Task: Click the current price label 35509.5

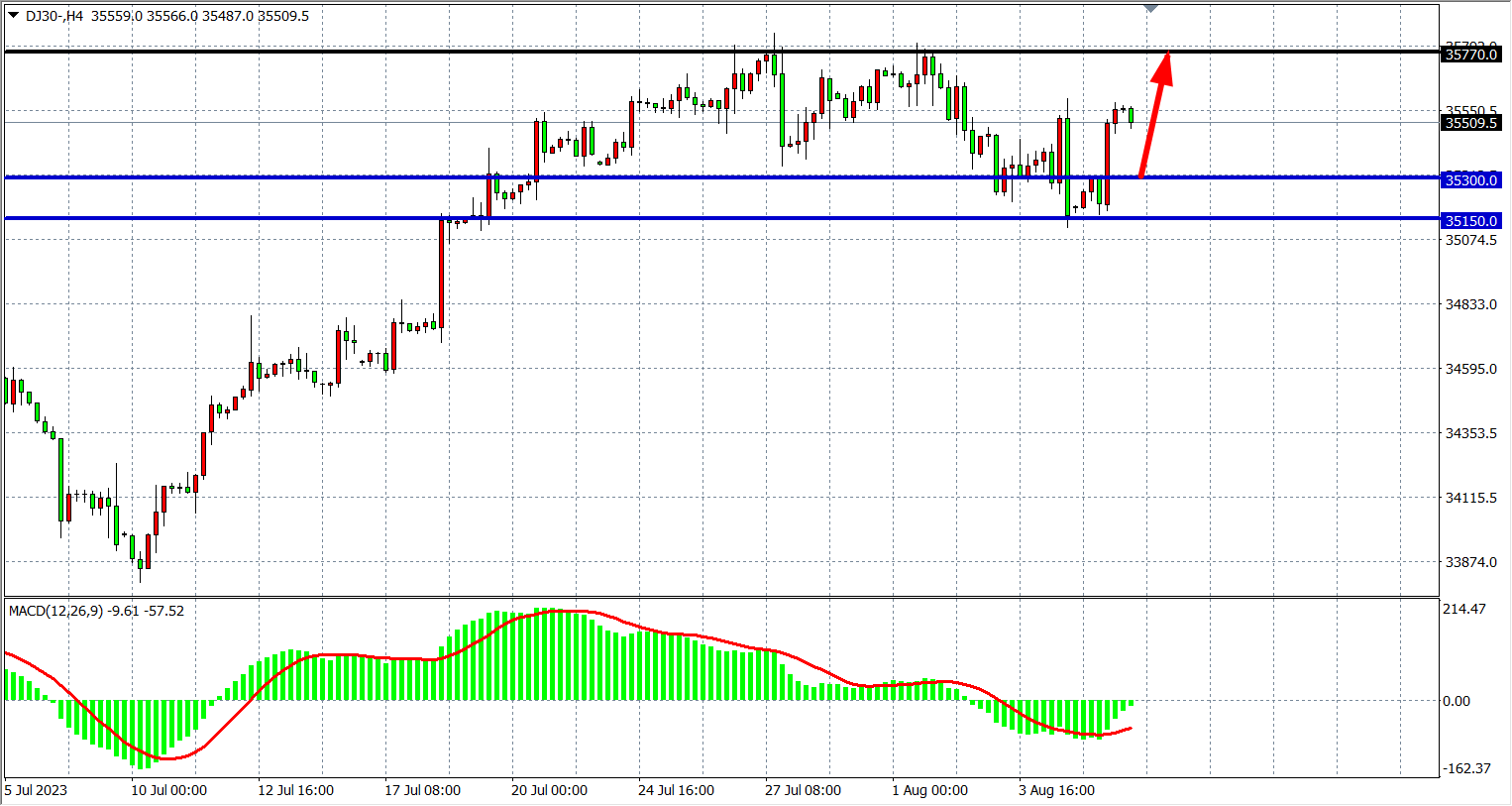Action: point(1470,123)
